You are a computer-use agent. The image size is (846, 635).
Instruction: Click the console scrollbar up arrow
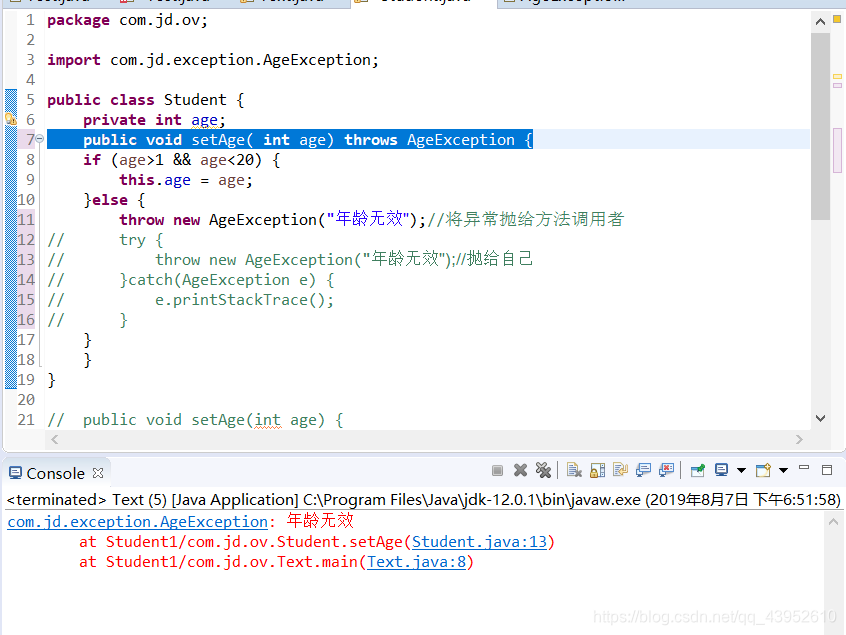(x=833, y=522)
